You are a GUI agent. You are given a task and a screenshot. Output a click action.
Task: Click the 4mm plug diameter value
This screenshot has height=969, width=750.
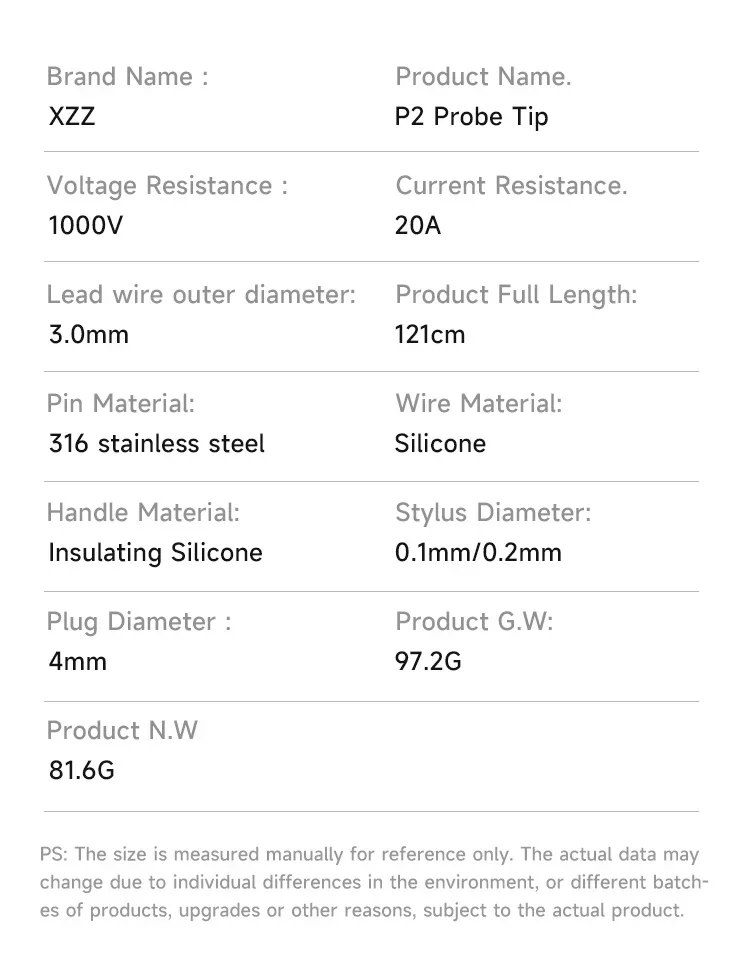coord(77,662)
